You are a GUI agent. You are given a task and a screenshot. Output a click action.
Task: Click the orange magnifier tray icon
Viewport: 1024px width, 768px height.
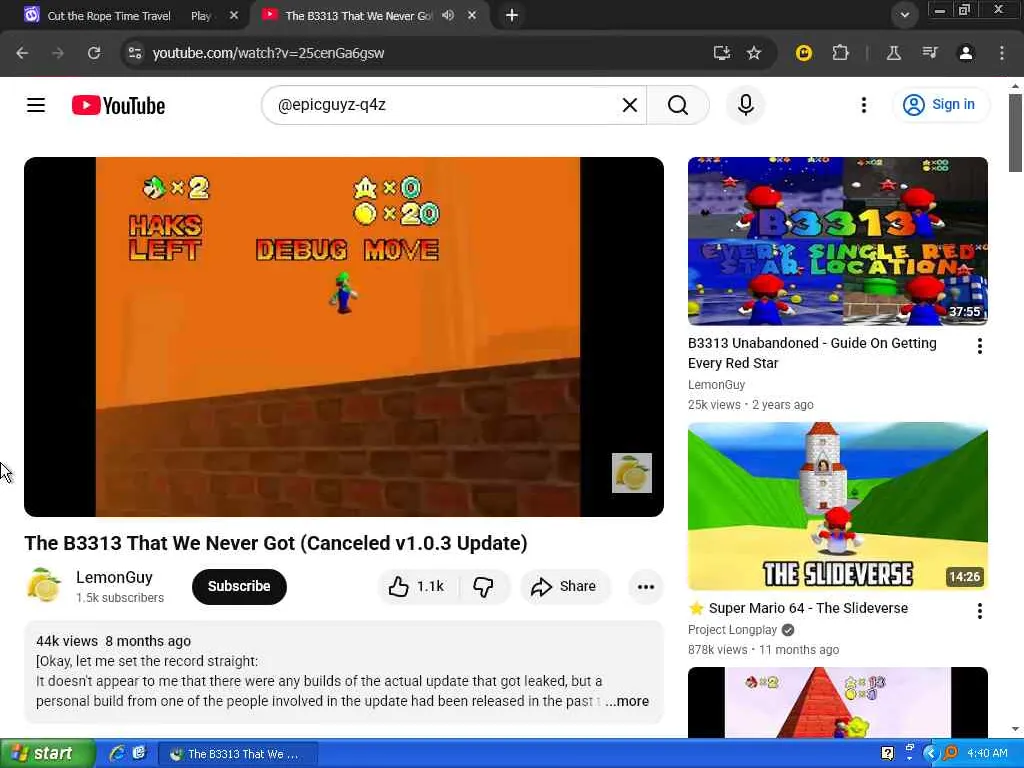point(950,753)
